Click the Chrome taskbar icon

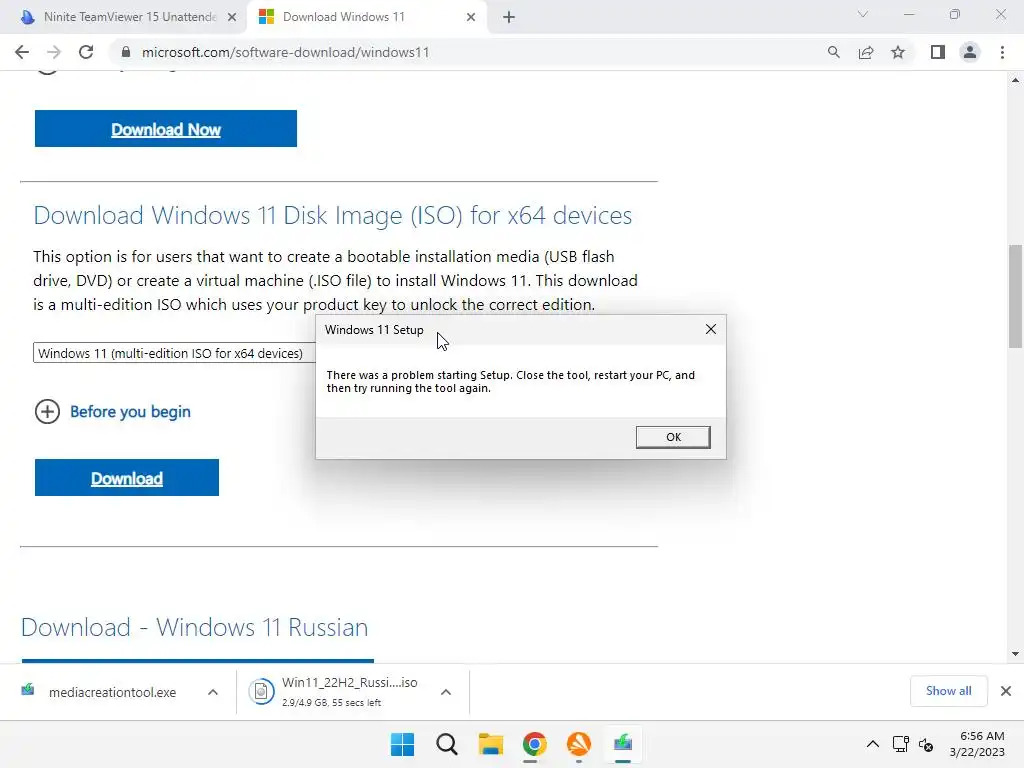coord(535,744)
